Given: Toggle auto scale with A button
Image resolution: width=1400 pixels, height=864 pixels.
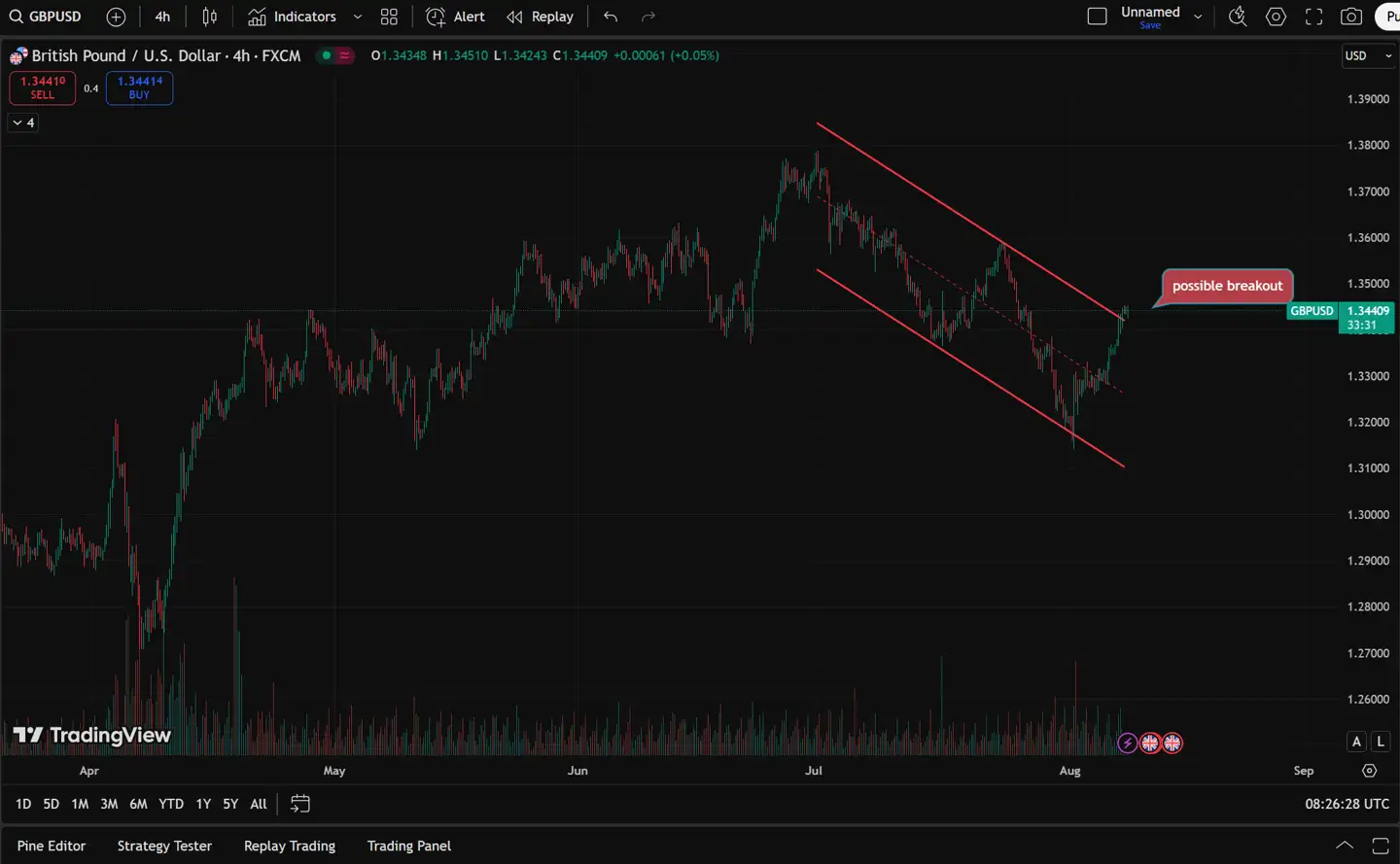Looking at the screenshot, I should coord(1356,742).
